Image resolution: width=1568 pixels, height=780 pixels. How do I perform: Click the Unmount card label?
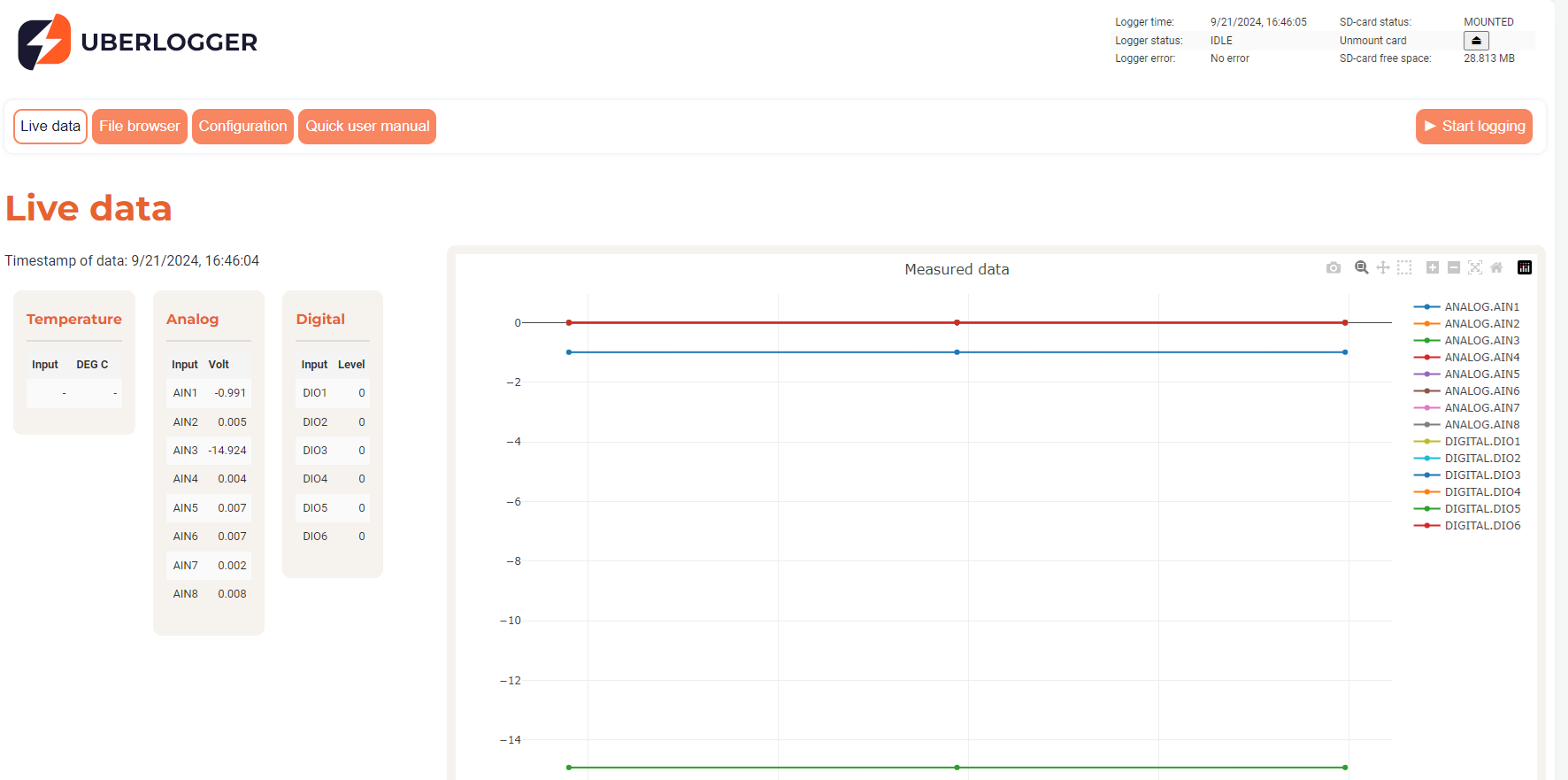1372,41
